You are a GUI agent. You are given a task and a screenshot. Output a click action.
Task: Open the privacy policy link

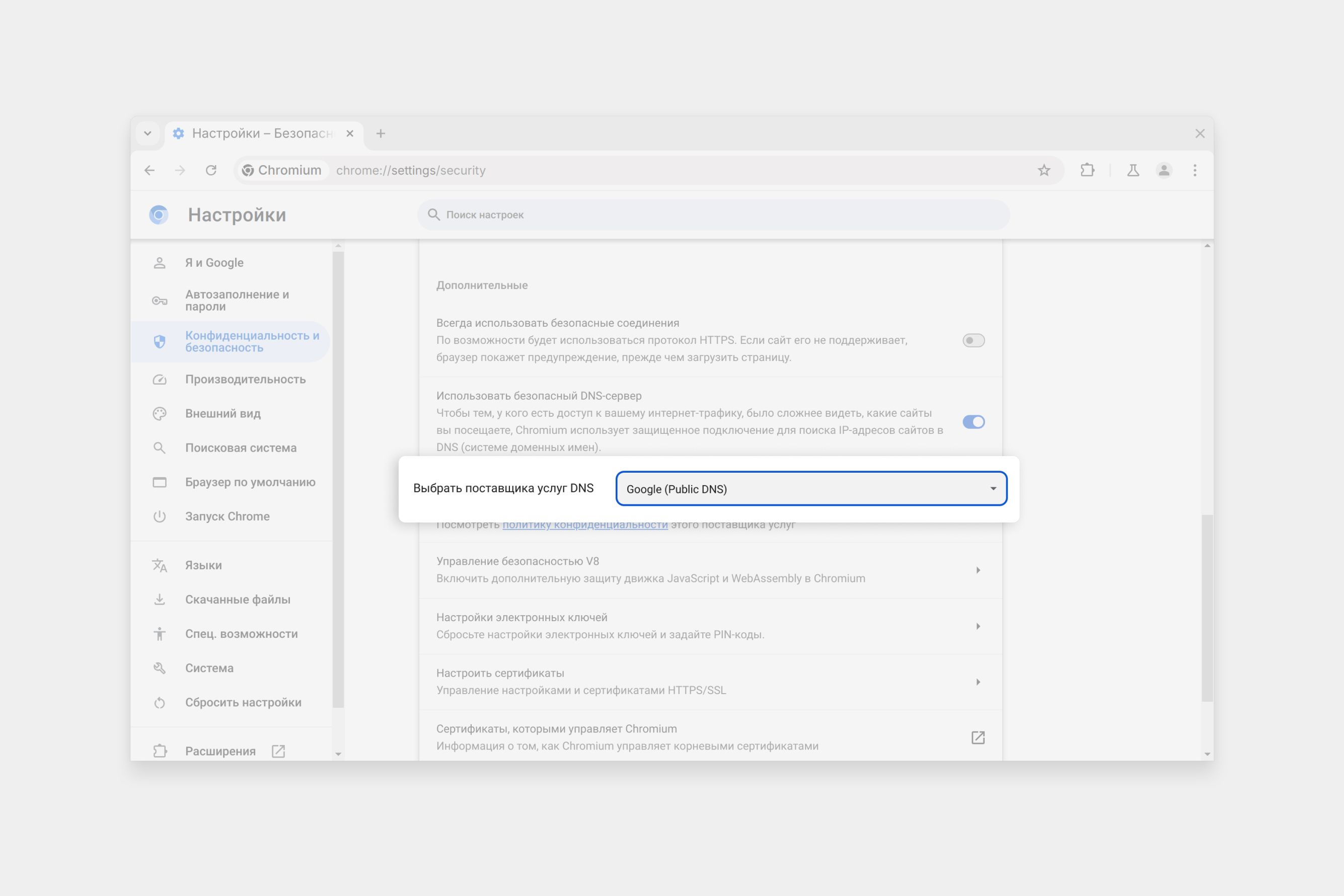click(x=584, y=525)
